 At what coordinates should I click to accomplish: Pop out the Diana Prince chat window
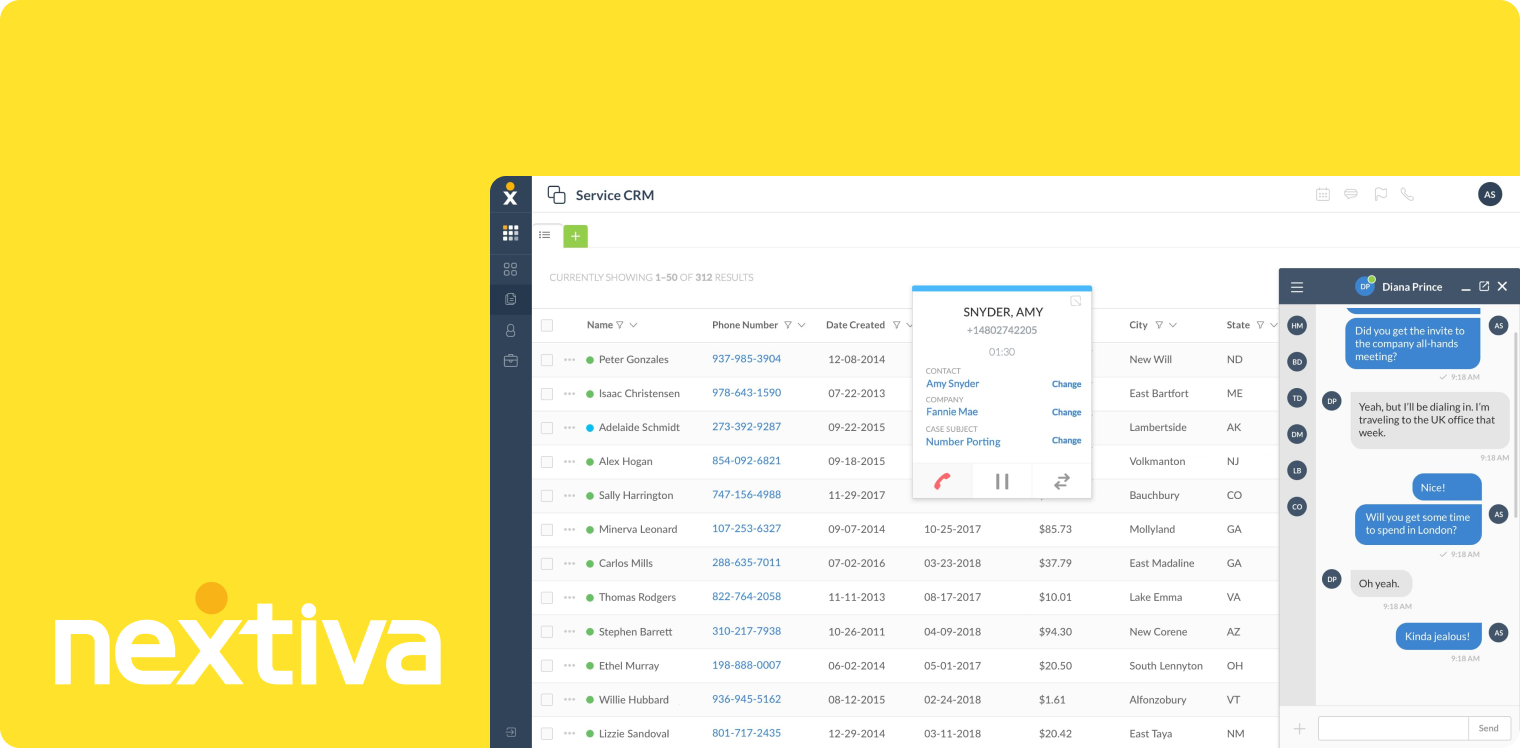(x=1484, y=286)
